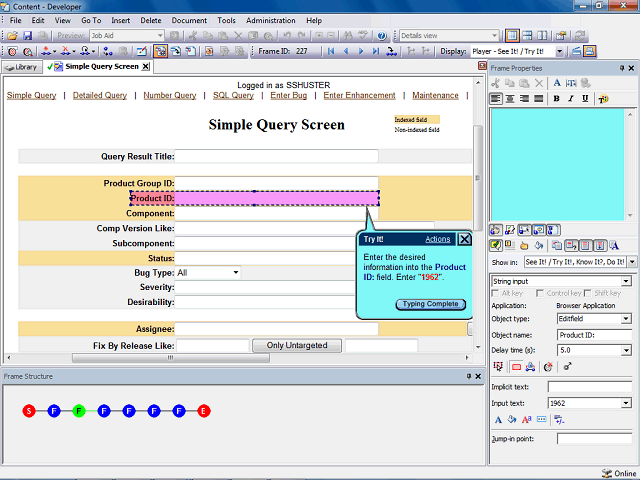The width and height of the screenshot is (640, 480).
Task: Center align the bubble text
Action: coord(510,99)
